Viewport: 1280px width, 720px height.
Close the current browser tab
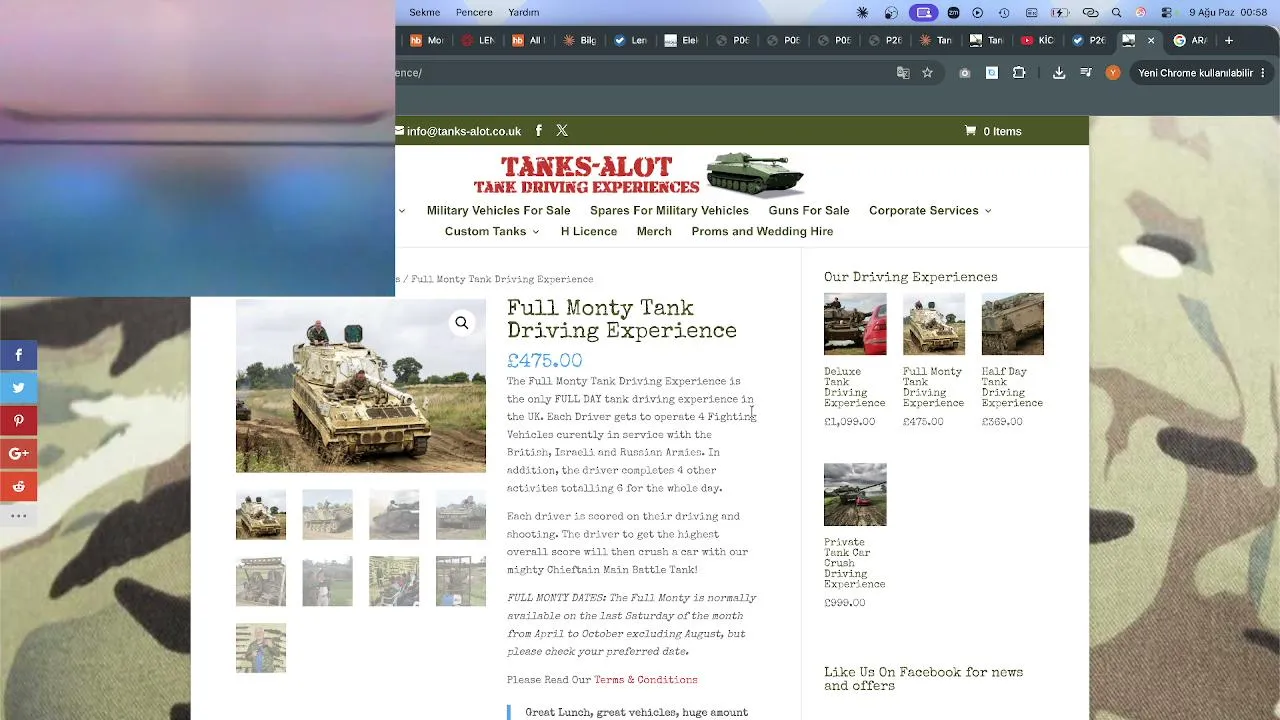click(1151, 41)
